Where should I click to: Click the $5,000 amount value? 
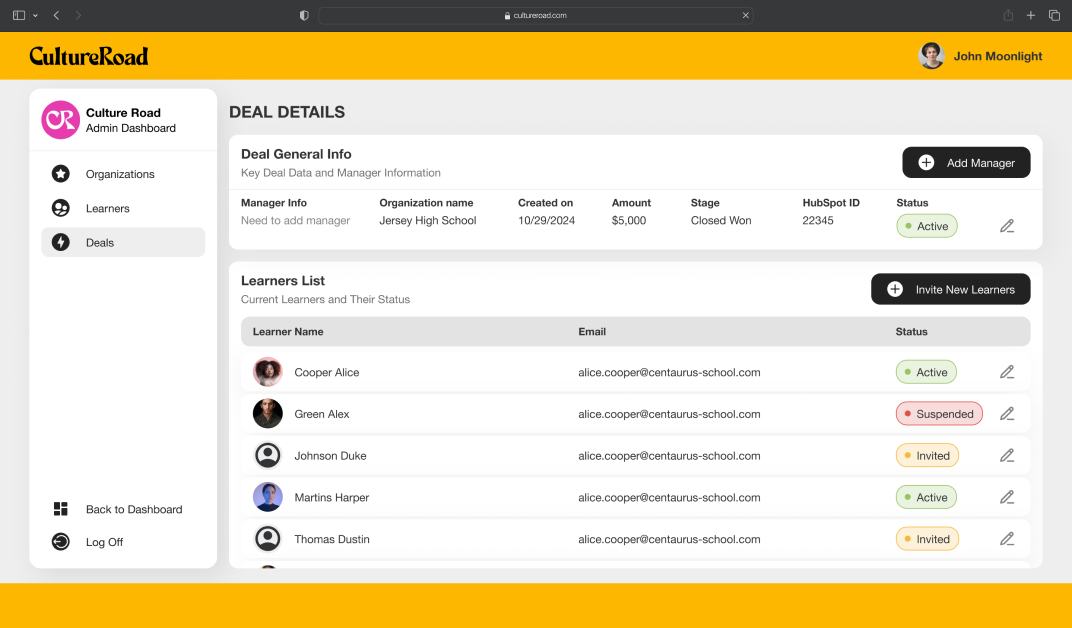point(629,220)
